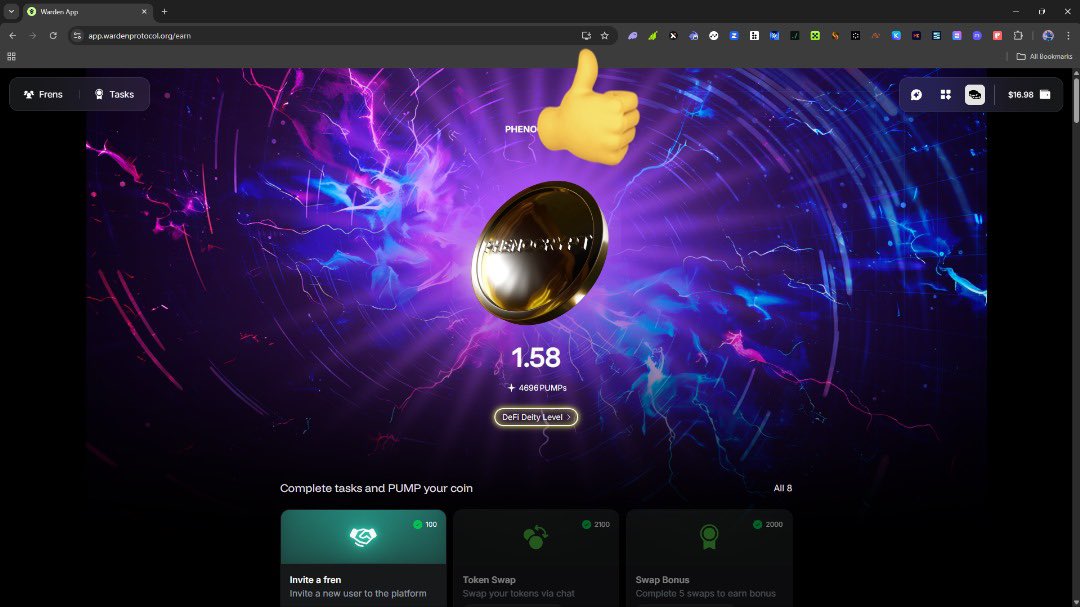Open the Swap Bonus task card
The height and width of the screenshot is (607, 1080).
coord(709,558)
